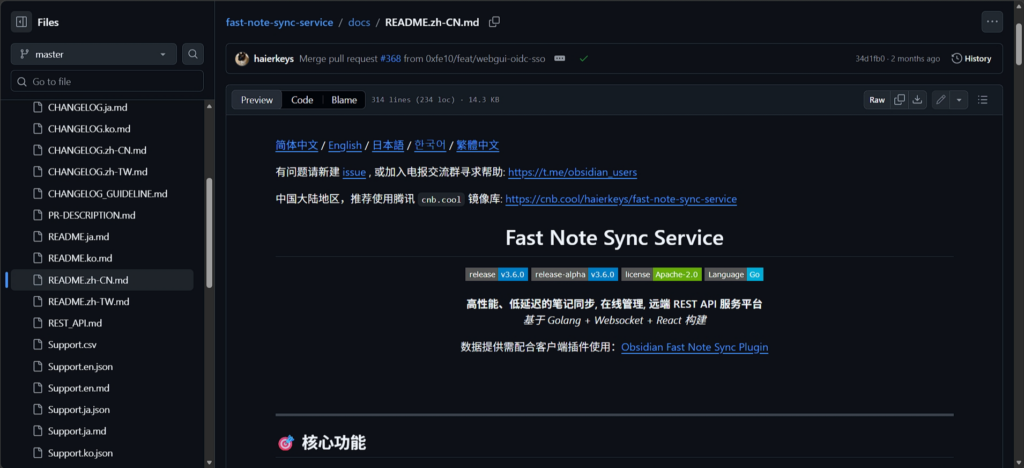
Task: Click the Raw button
Action: pyautogui.click(x=877, y=100)
